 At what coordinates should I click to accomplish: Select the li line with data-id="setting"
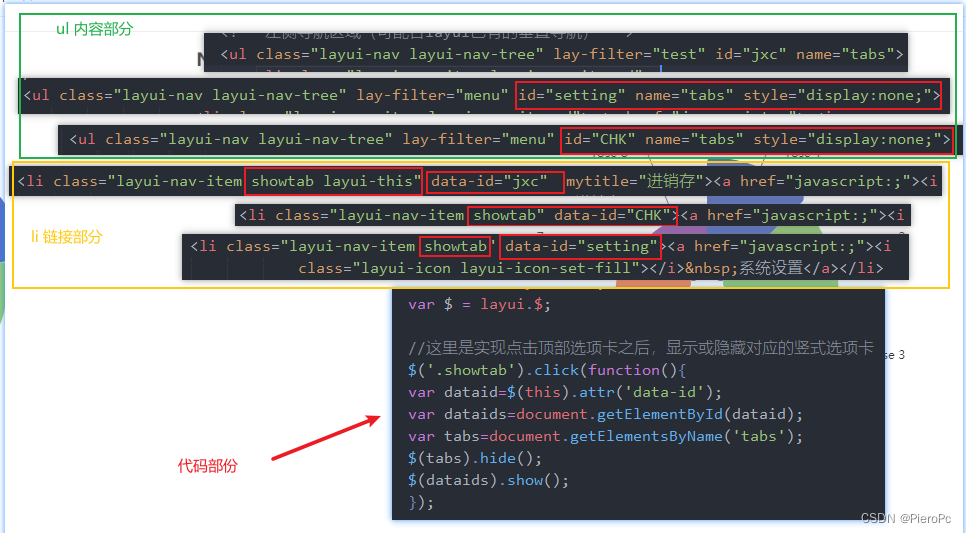pos(540,246)
